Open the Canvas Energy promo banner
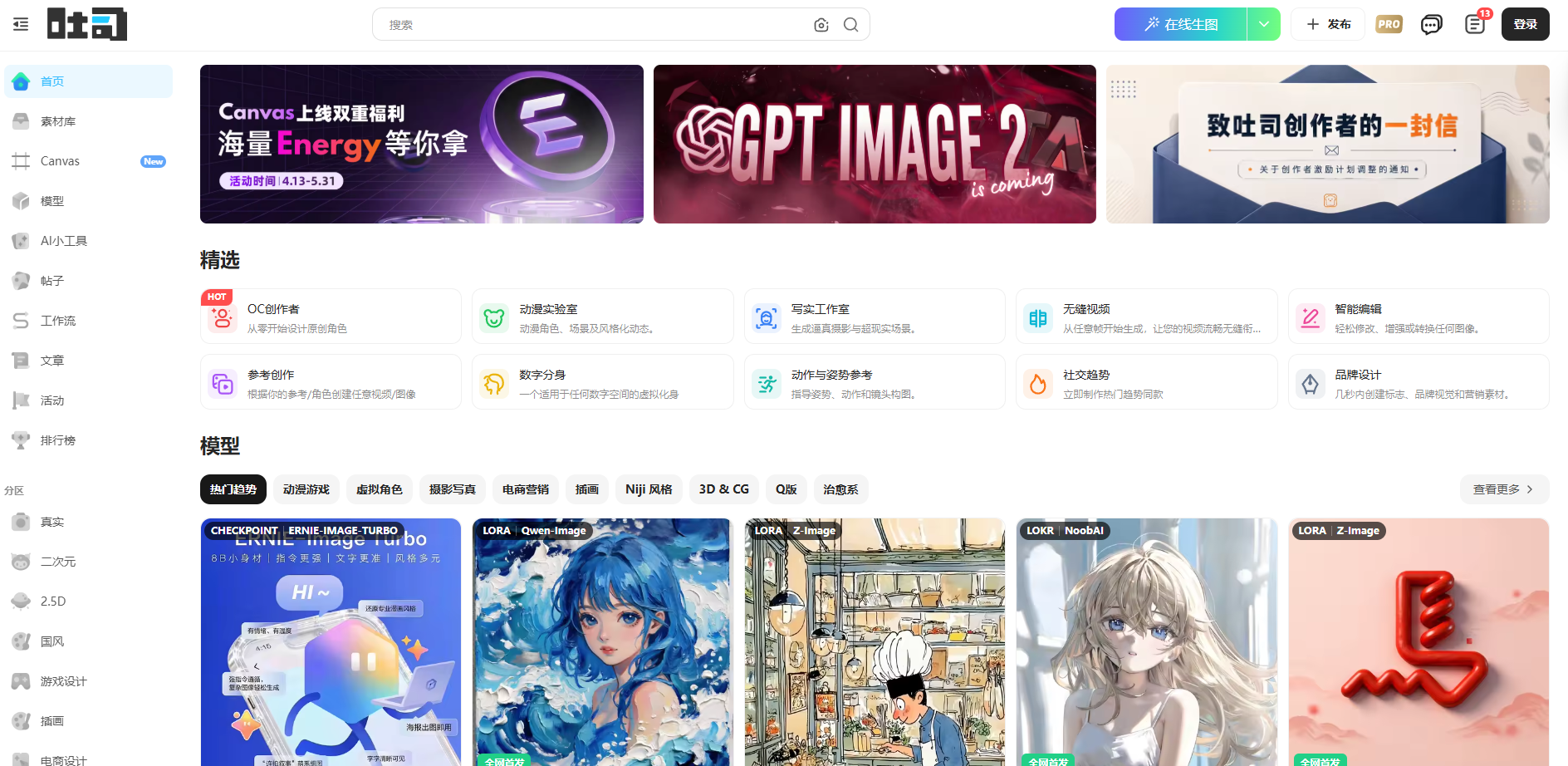This screenshot has width=1568, height=766. (422, 144)
